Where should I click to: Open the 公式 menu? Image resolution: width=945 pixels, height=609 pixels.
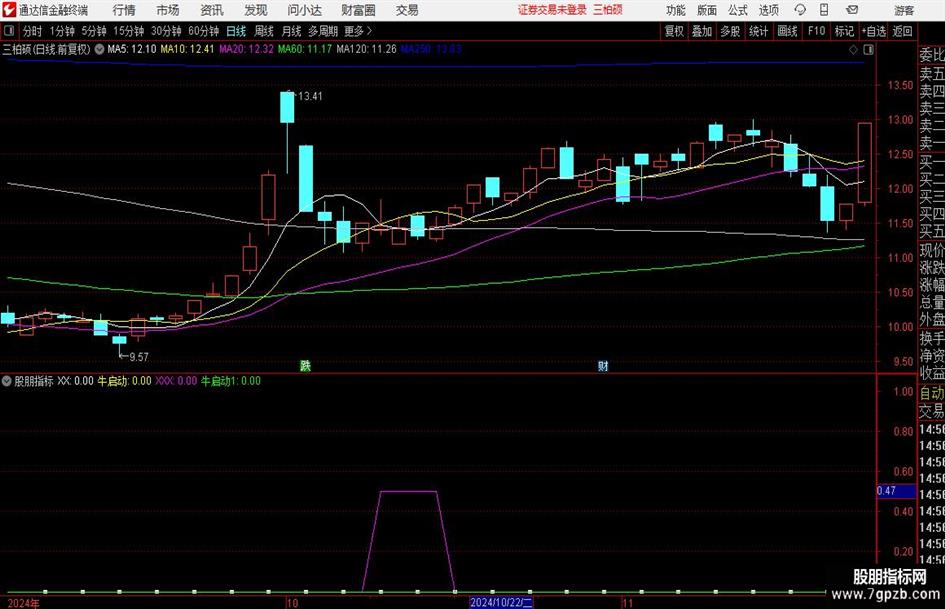coord(738,10)
